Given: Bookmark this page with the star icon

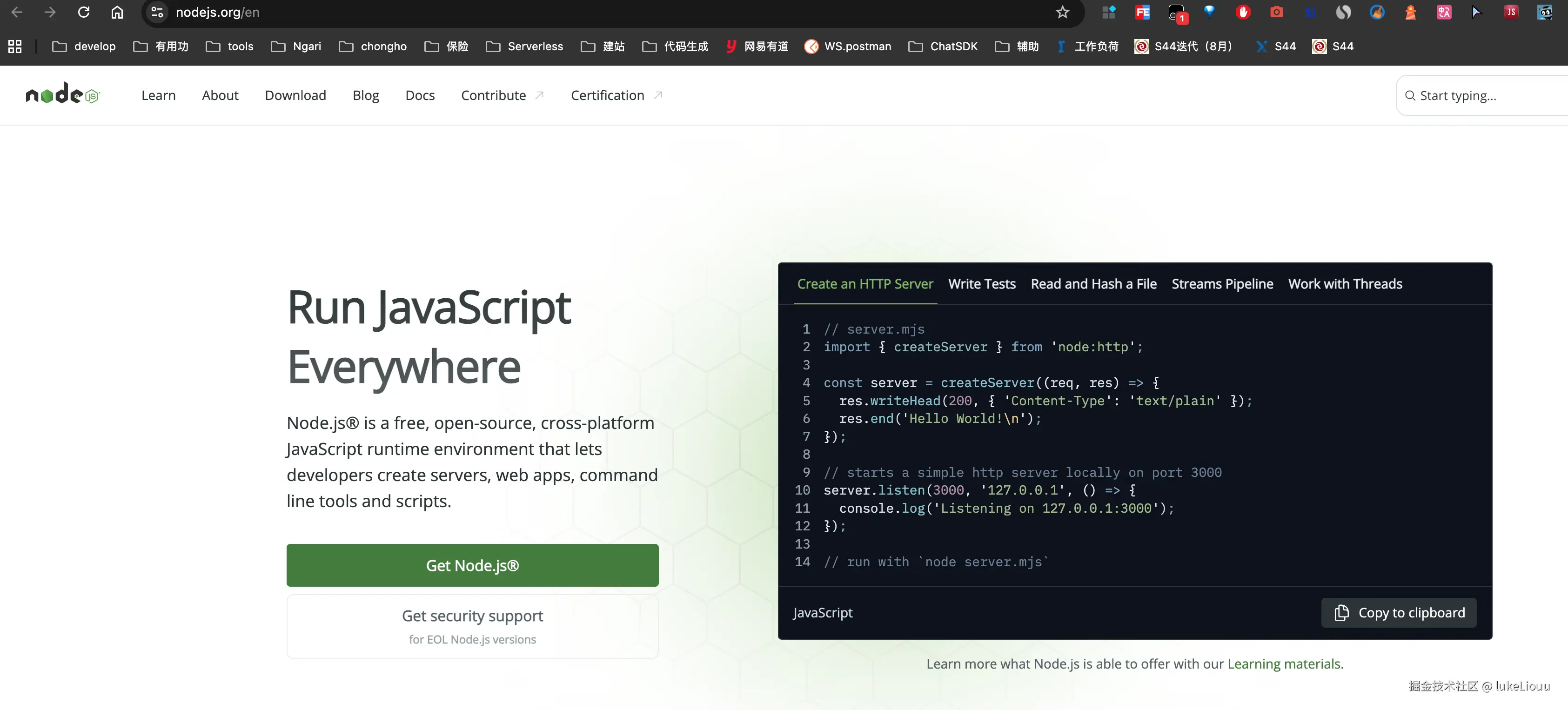Looking at the screenshot, I should tap(1062, 12).
